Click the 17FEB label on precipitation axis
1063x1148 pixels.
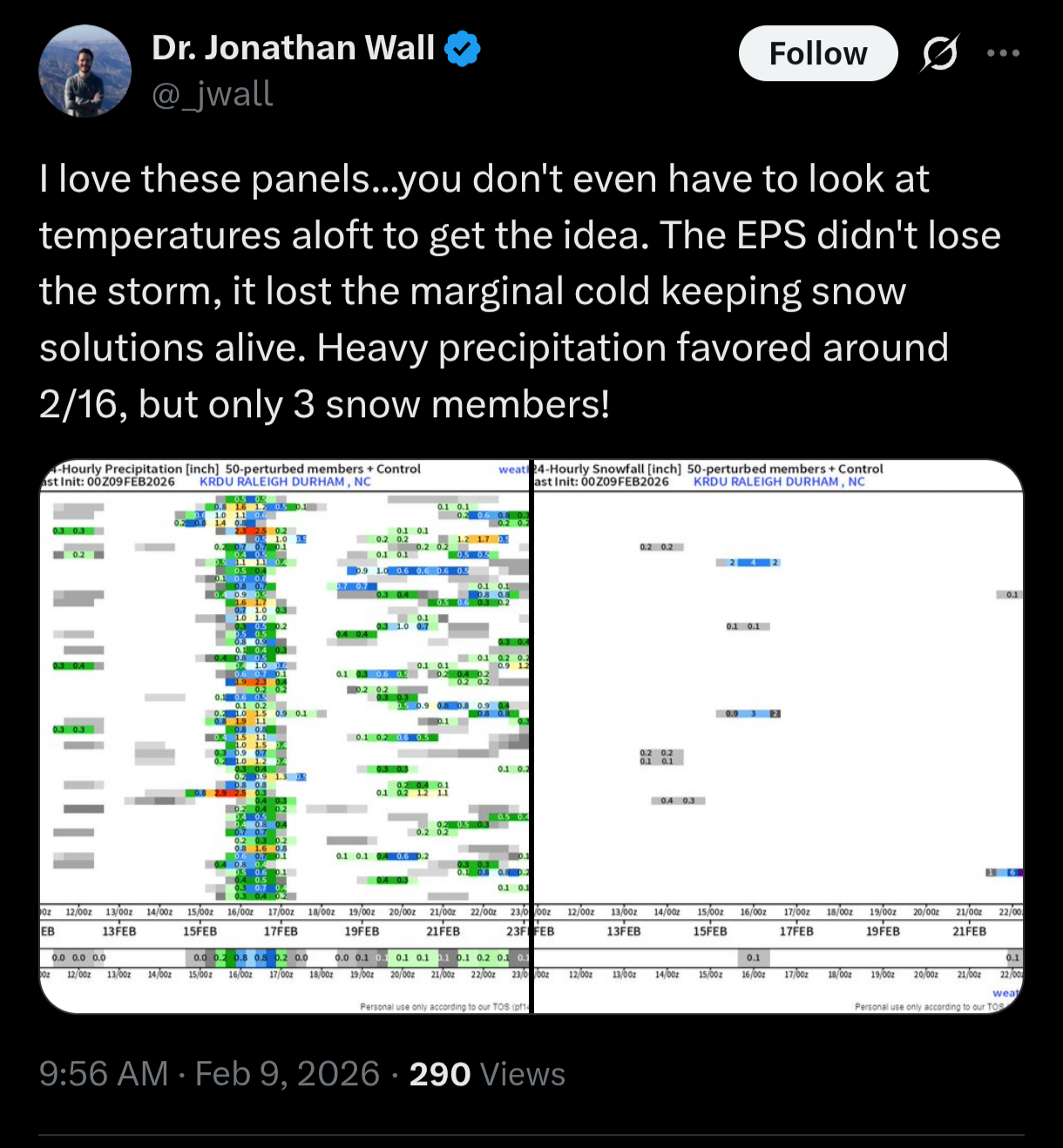281,931
